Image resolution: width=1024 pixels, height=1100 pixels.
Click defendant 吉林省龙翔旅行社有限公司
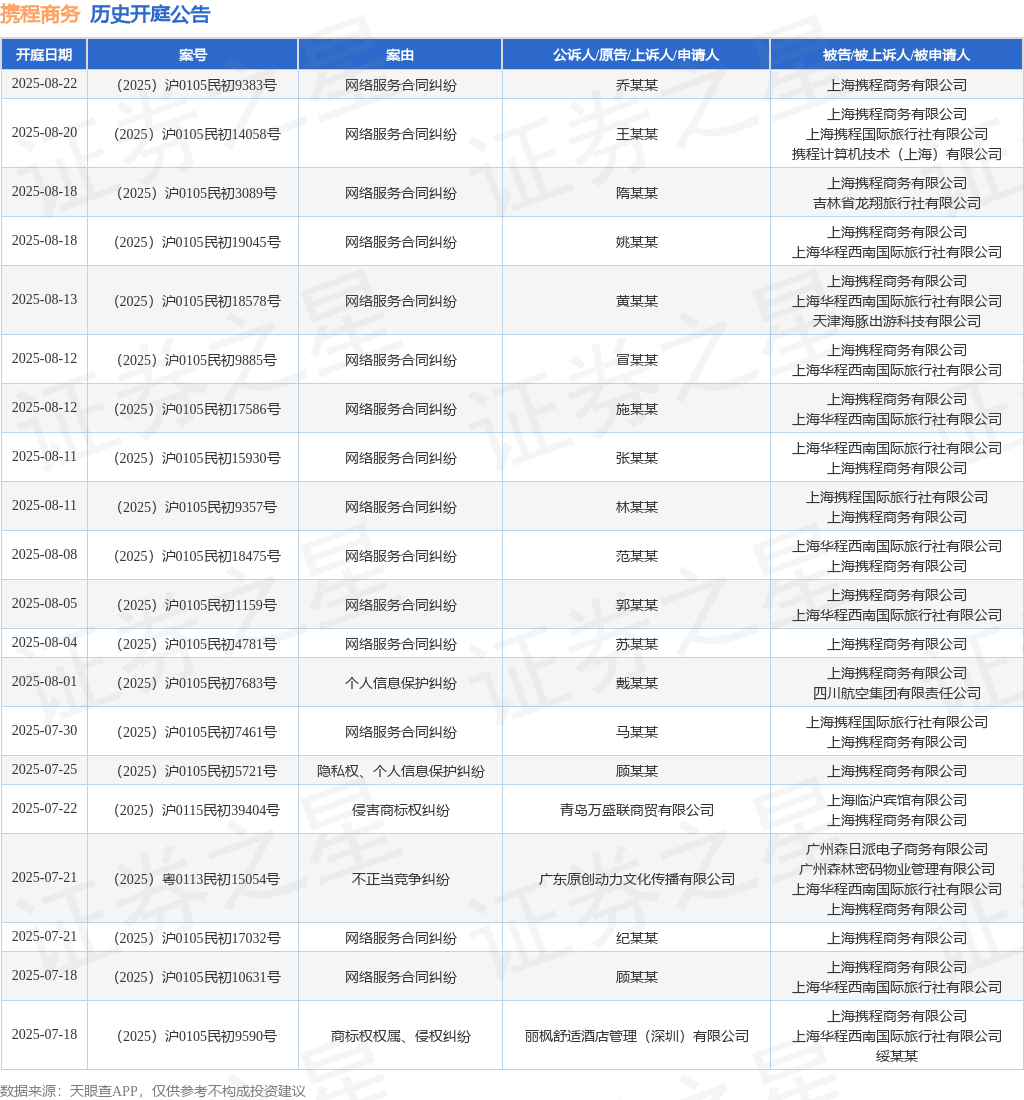[x=896, y=203]
